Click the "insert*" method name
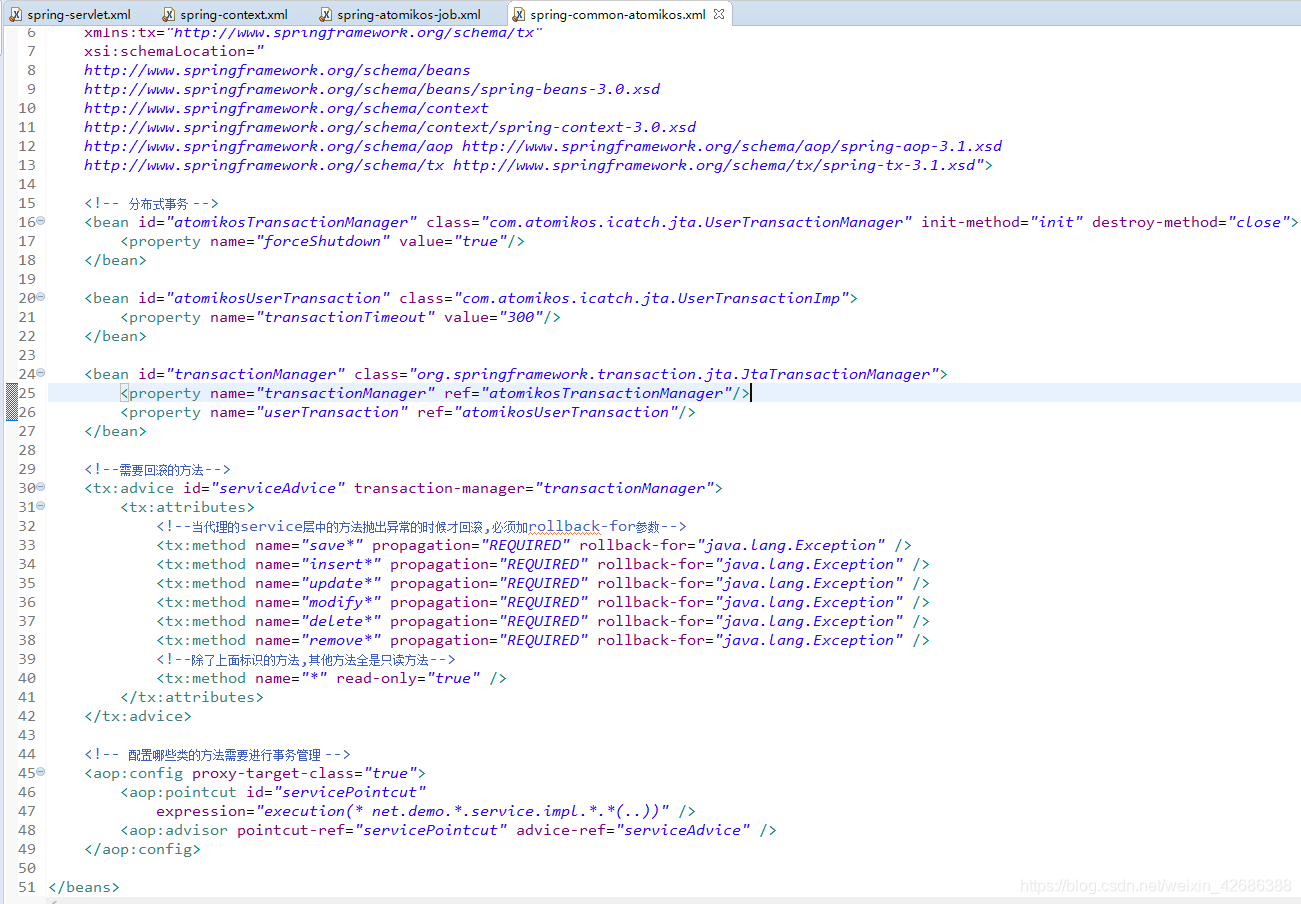The height and width of the screenshot is (904, 1301). [x=342, y=564]
